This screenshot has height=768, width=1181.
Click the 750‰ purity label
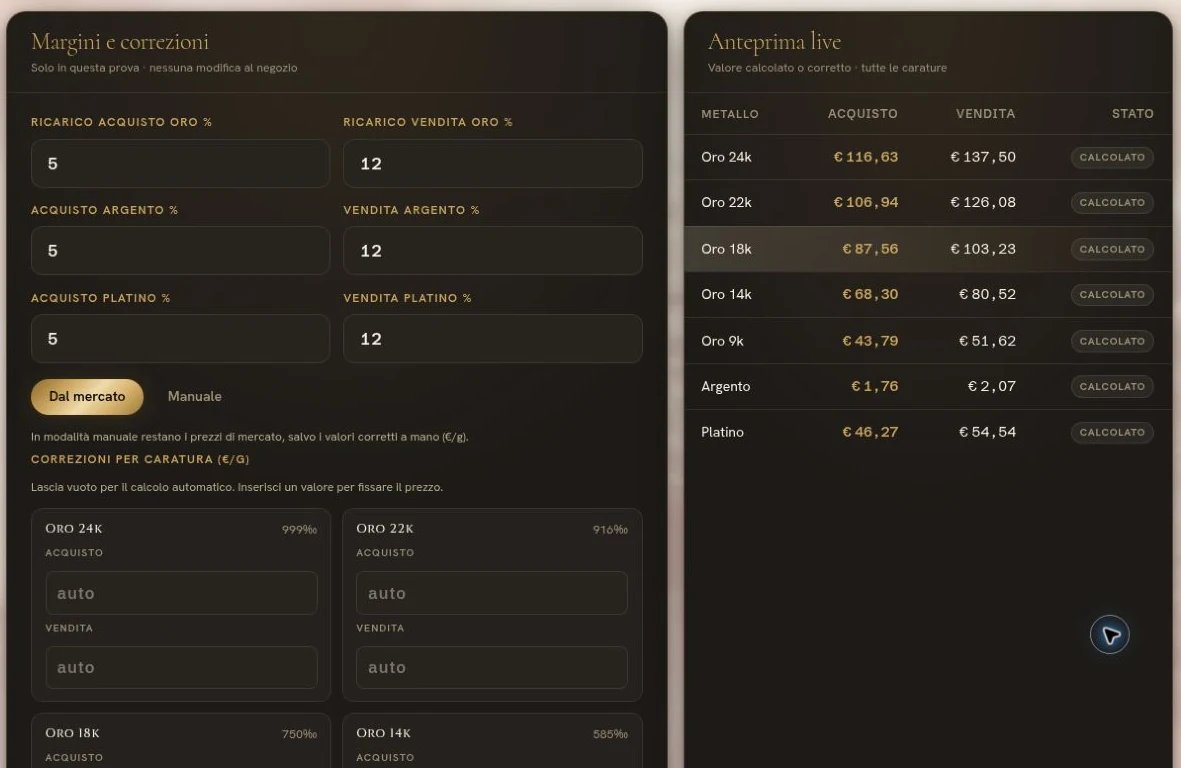point(299,734)
